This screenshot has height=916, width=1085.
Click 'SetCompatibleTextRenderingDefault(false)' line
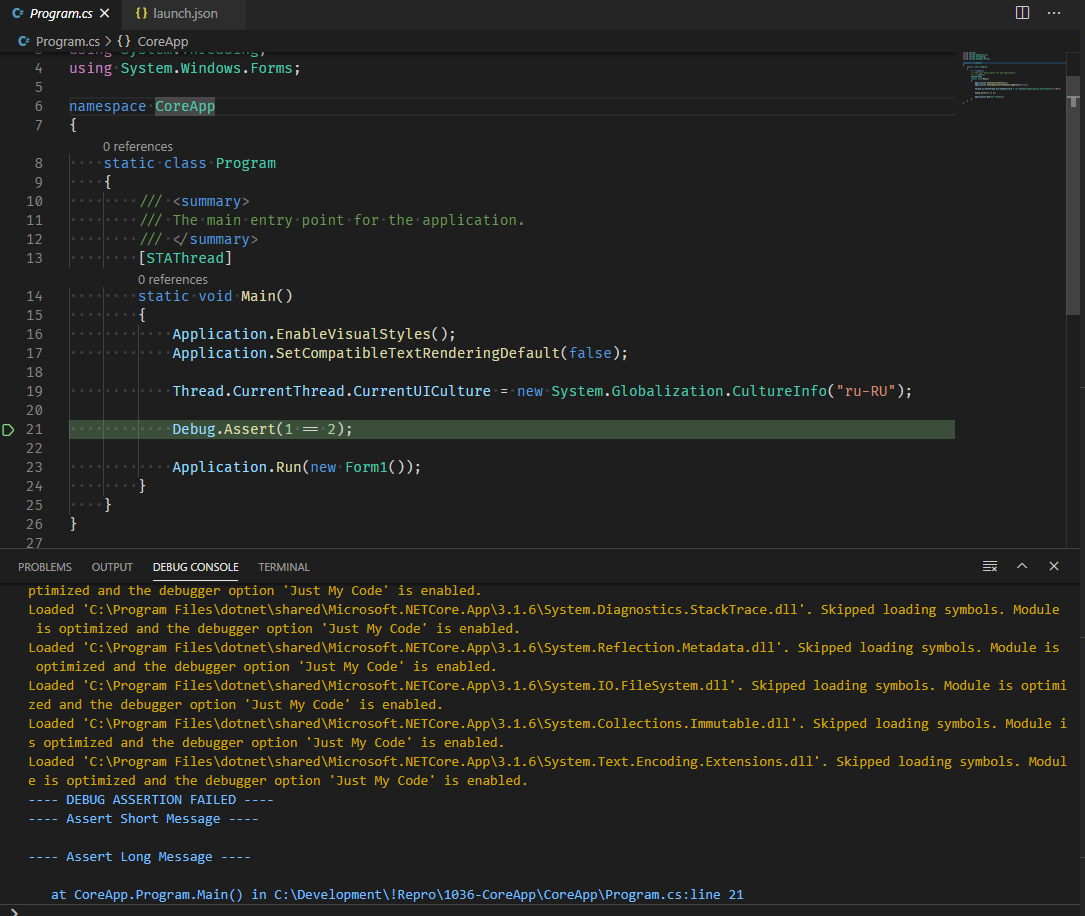click(400, 353)
